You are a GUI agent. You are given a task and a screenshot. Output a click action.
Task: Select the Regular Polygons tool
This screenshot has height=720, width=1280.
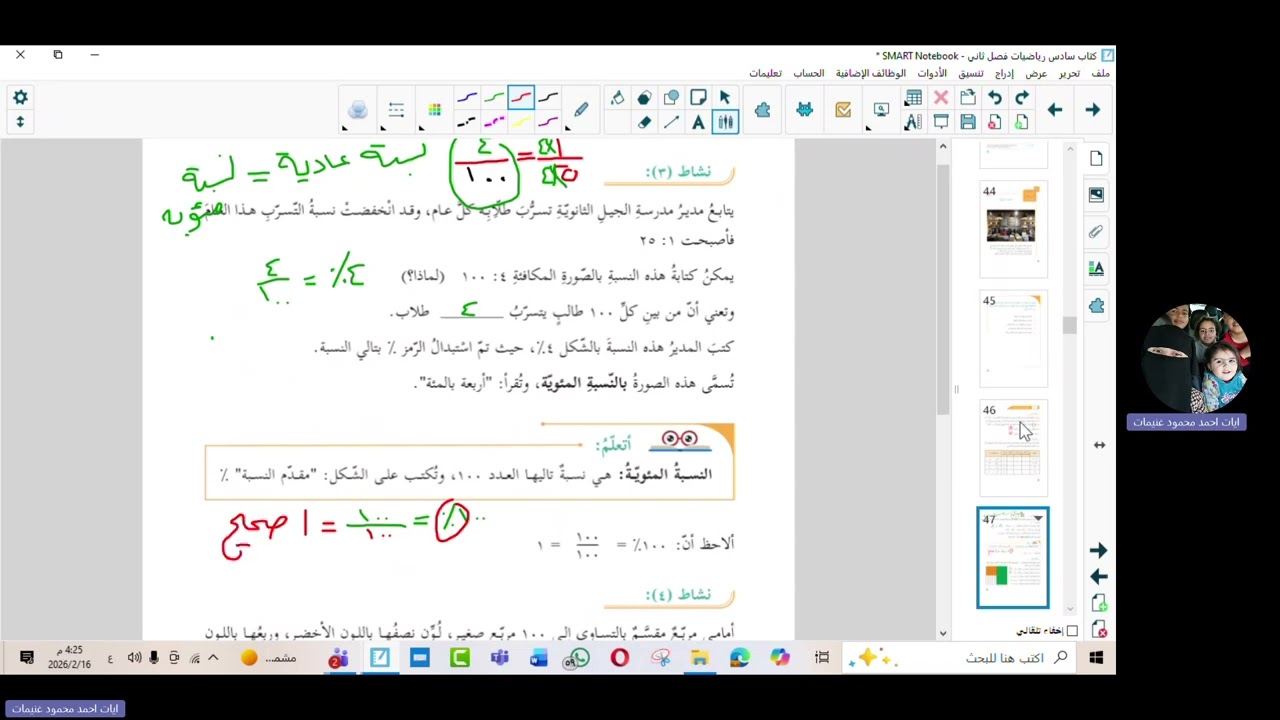tap(644, 98)
